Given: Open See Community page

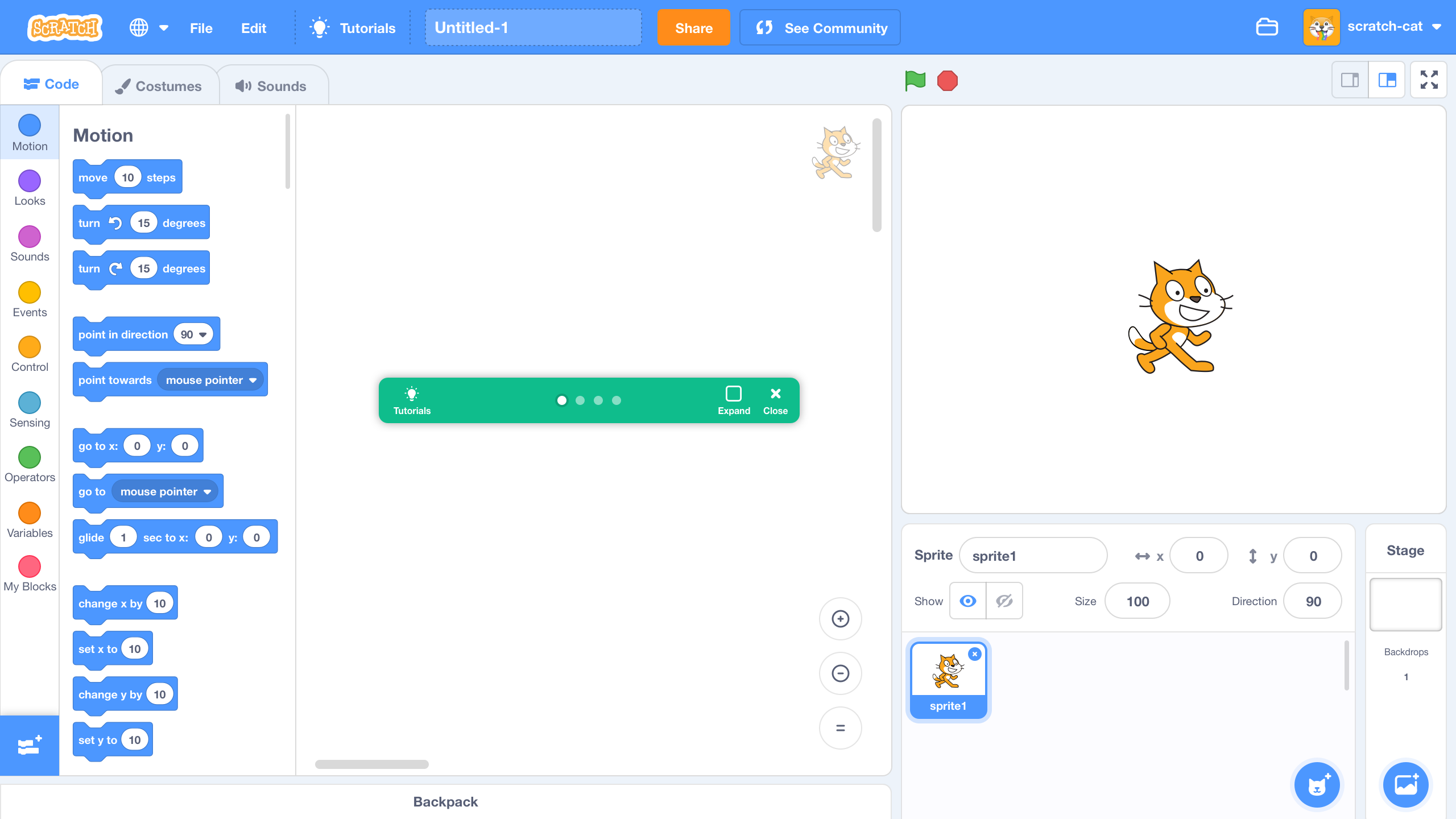Looking at the screenshot, I should click(819, 27).
